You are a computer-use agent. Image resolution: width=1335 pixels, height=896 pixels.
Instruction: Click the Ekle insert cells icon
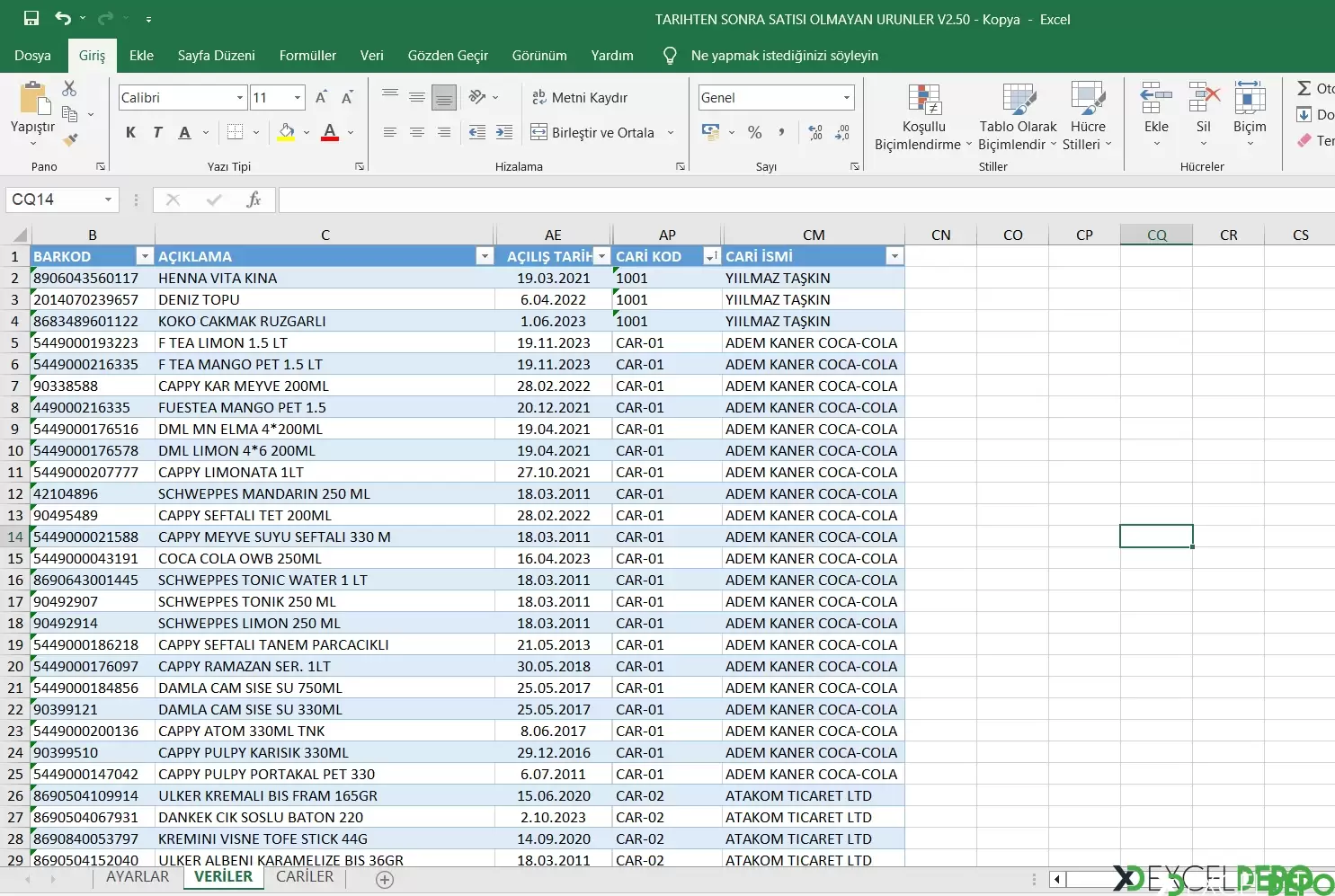pyautogui.click(x=1156, y=98)
